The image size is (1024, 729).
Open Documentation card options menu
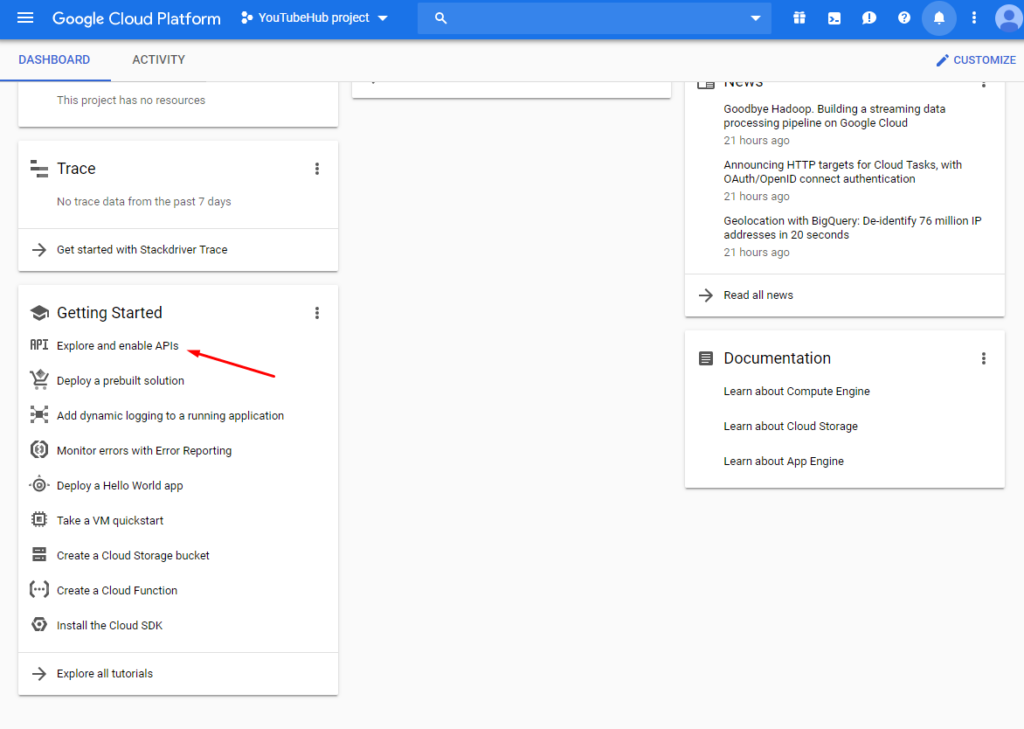(984, 358)
